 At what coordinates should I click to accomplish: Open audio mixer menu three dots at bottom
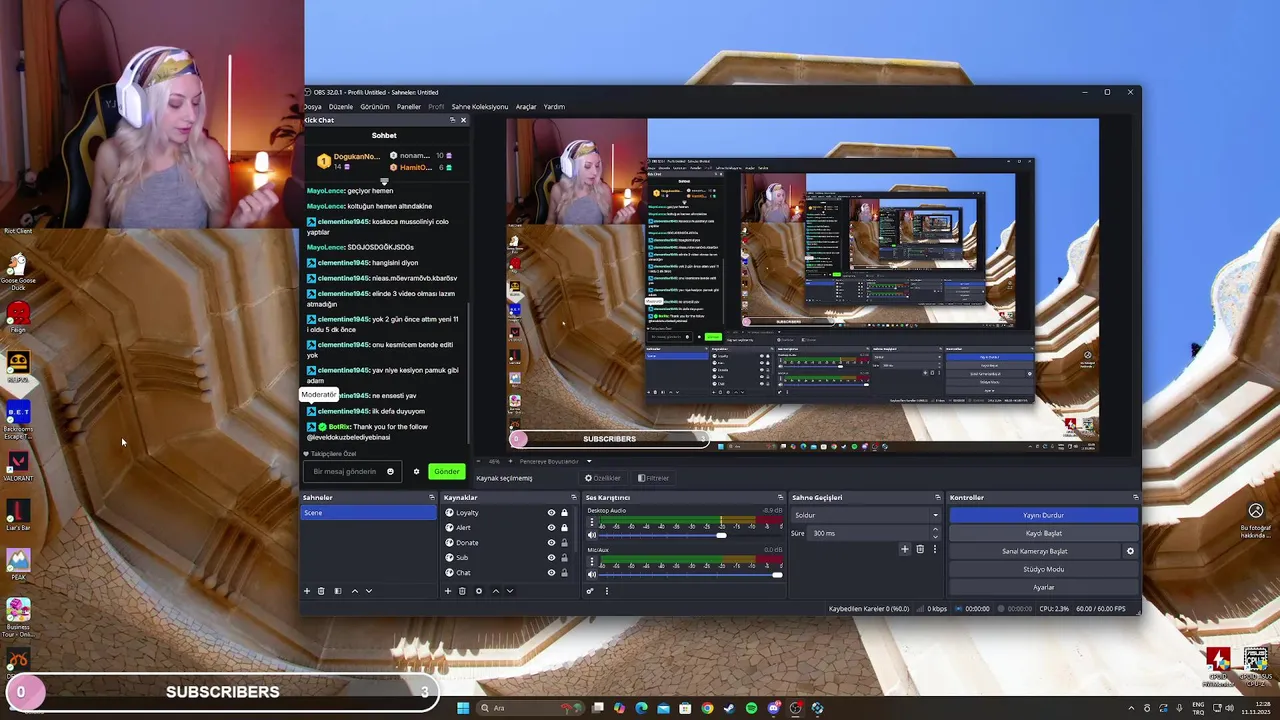tap(606, 591)
